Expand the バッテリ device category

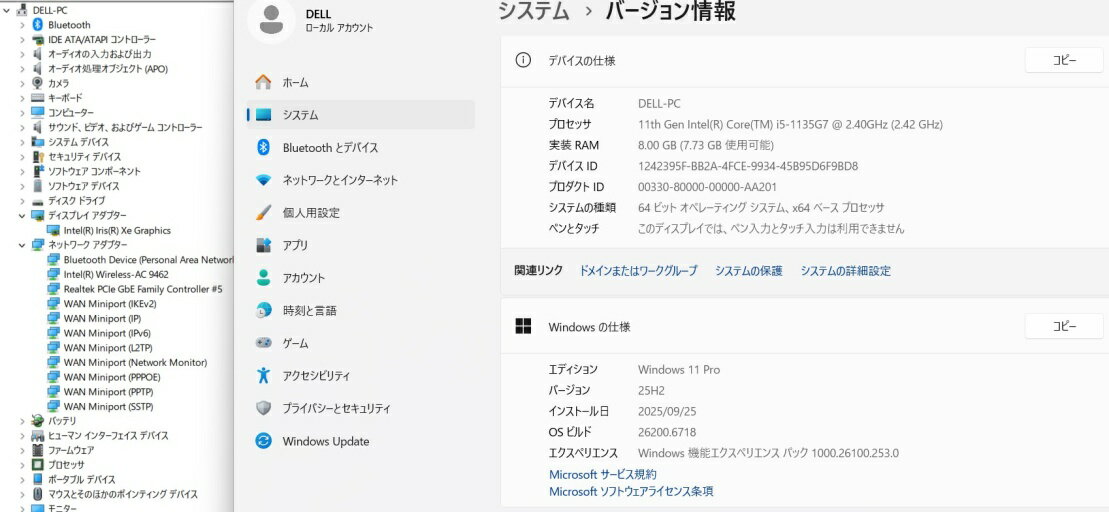coord(22,421)
